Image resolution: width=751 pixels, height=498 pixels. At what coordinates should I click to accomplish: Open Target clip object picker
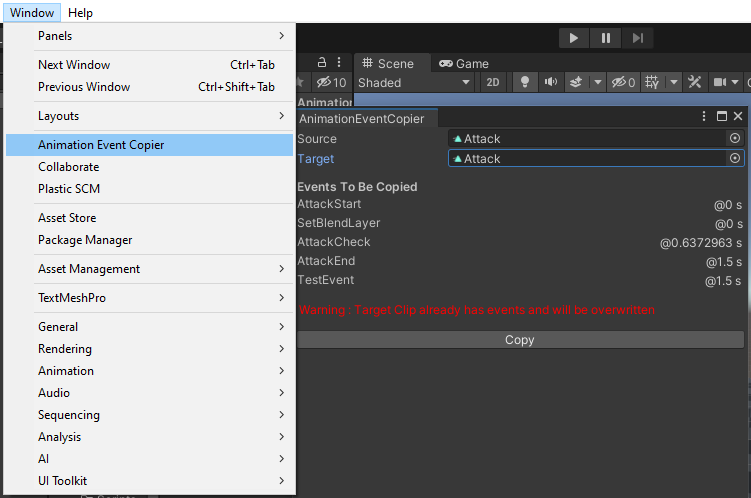735,158
